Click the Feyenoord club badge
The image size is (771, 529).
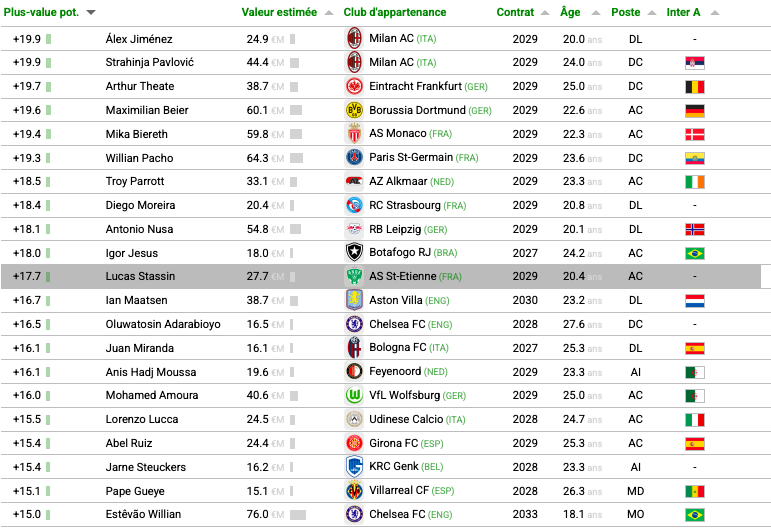[x=355, y=371]
